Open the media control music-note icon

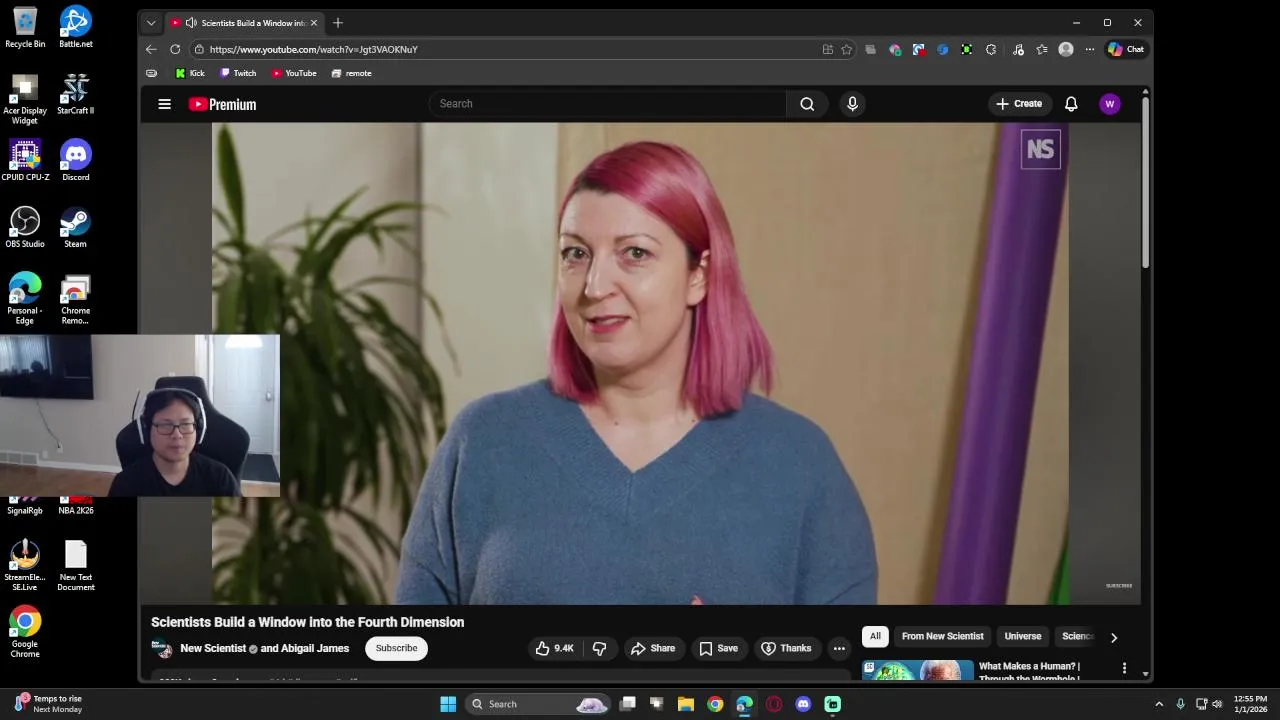(1018, 49)
